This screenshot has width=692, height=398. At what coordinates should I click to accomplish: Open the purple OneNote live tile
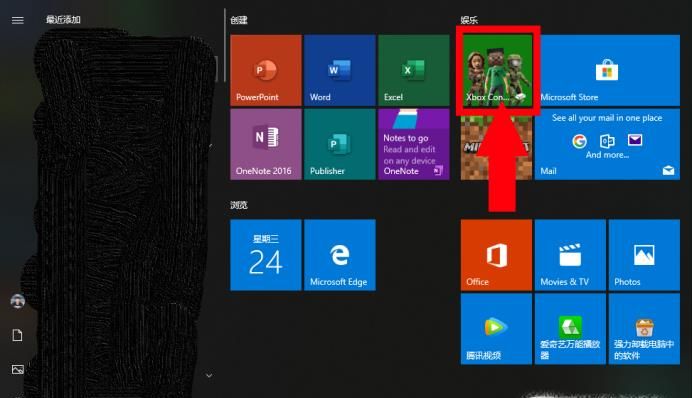point(414,144)
